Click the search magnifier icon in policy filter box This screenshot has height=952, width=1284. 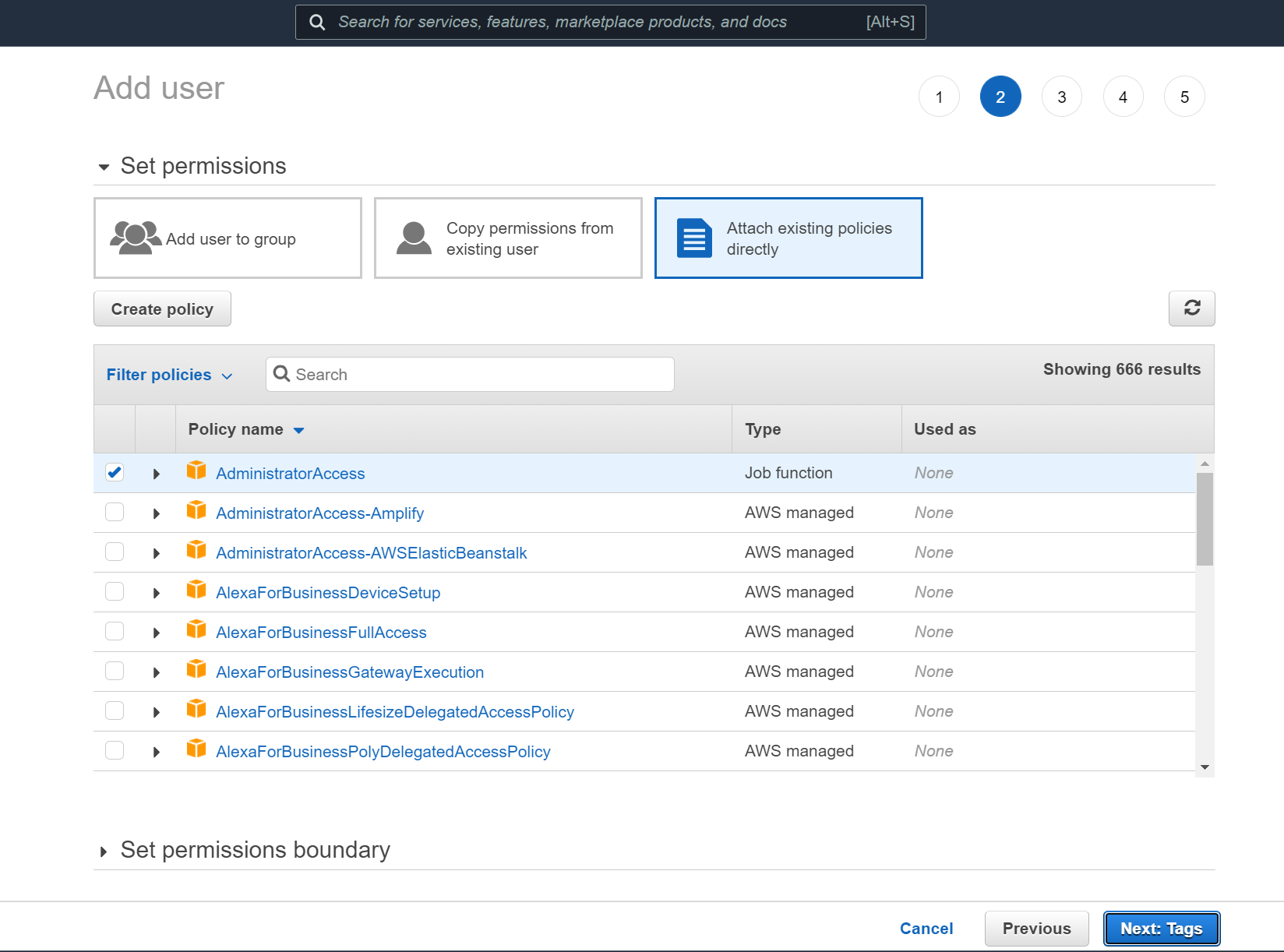282,374
